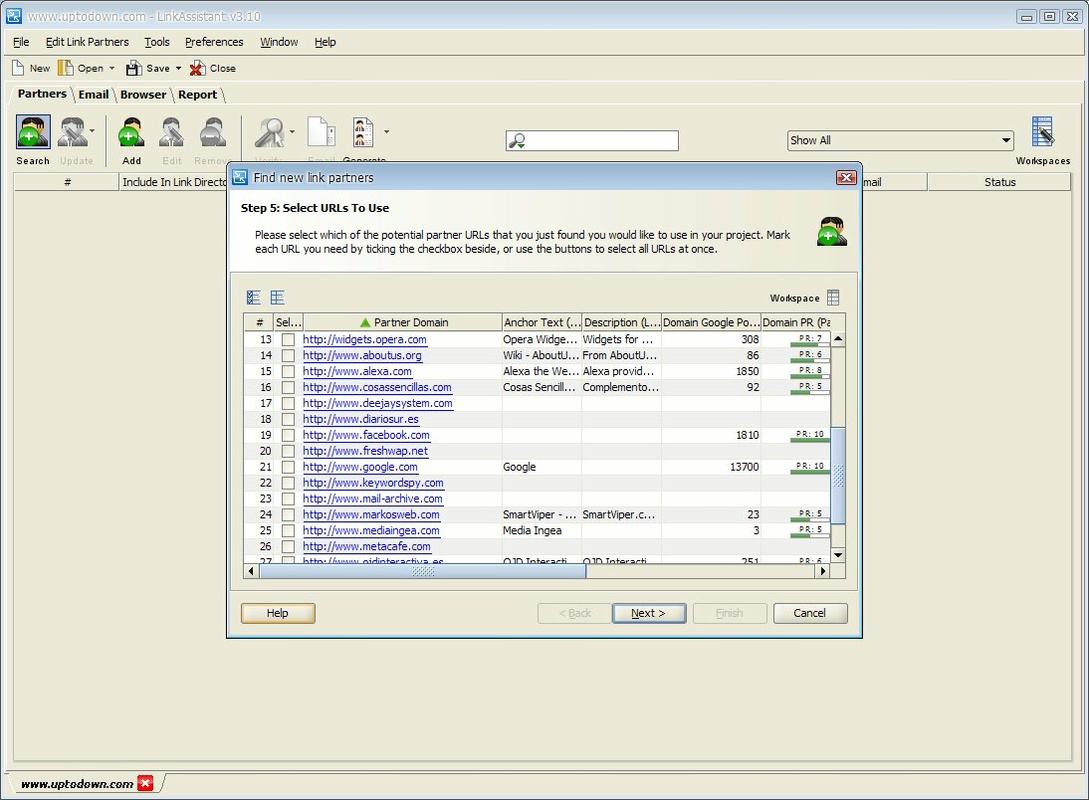Tick the checkbox for www.cosassencillas.com
The height and width of the screenshot is (800, 1089).
pyautogui.click(x=288, y=388)
